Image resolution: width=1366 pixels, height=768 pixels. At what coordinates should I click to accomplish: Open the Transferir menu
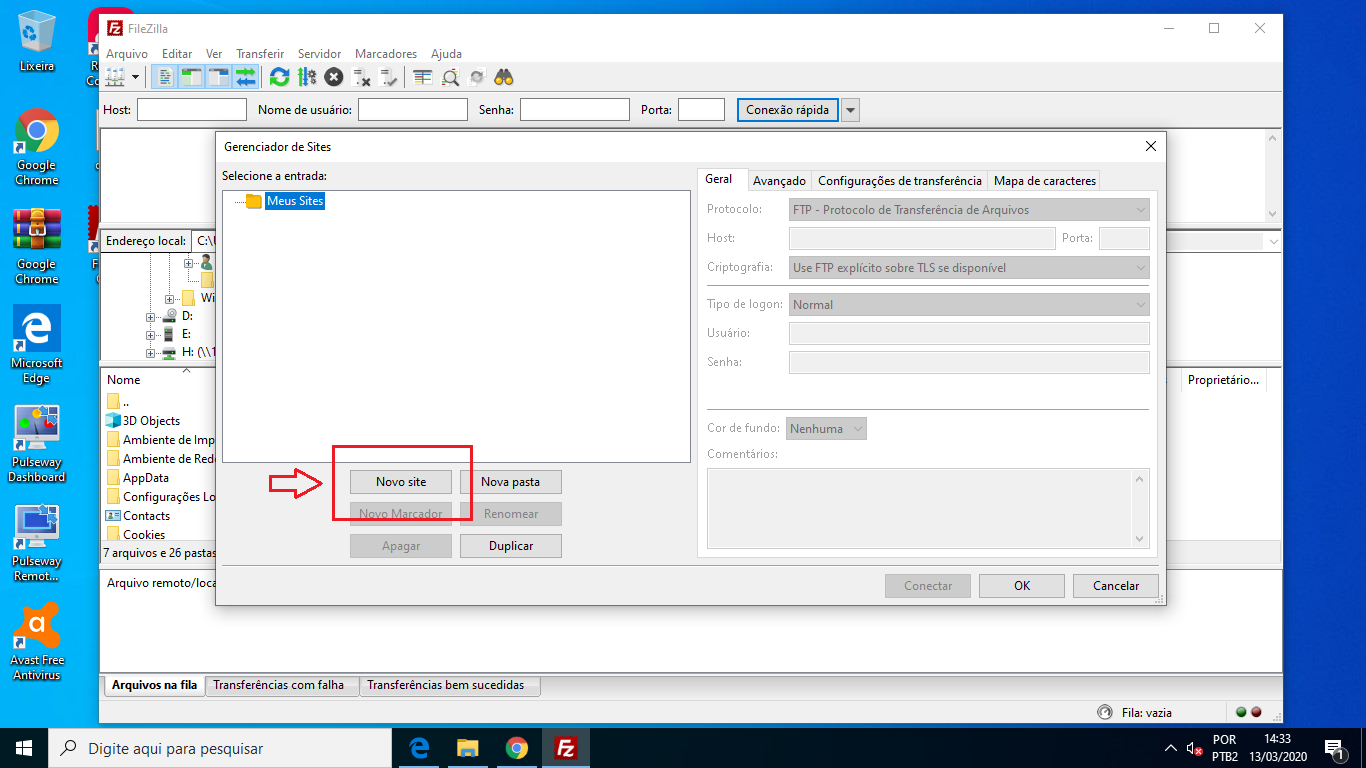click(x=260, y=54)
